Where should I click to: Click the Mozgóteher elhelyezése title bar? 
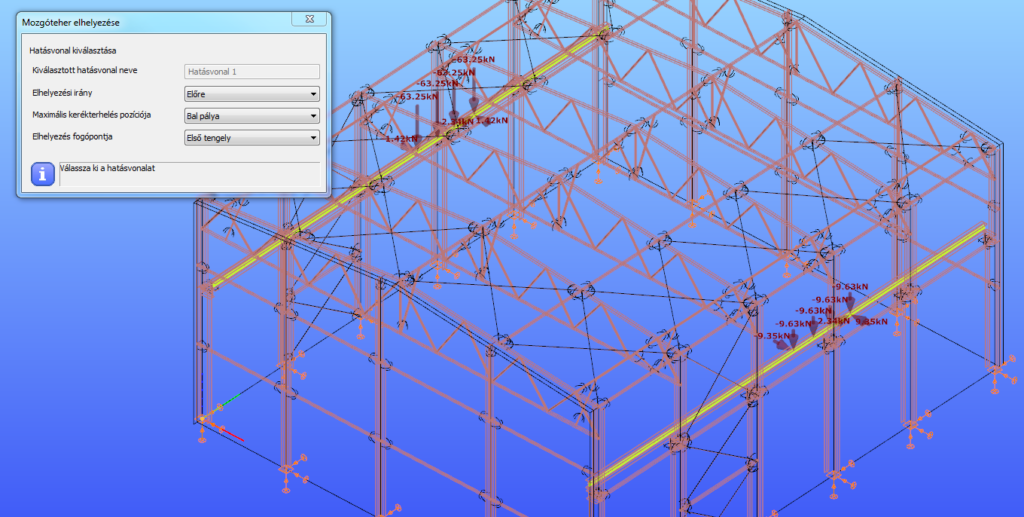click(155, 22)
